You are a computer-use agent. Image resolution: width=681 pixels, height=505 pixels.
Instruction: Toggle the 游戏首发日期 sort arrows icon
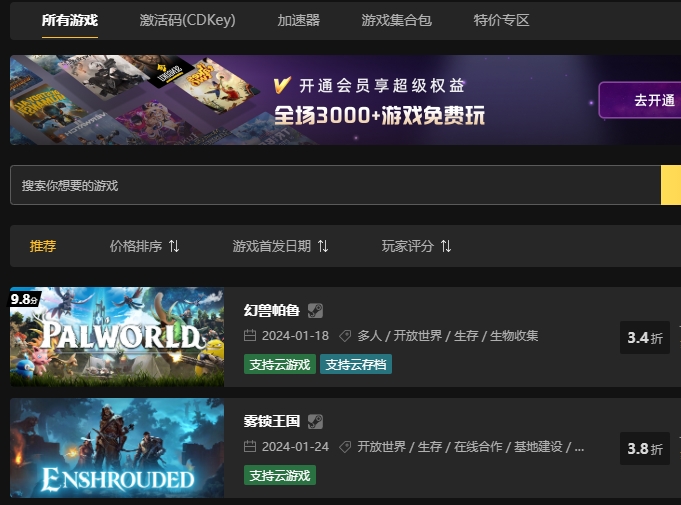(x=323, y=247)
